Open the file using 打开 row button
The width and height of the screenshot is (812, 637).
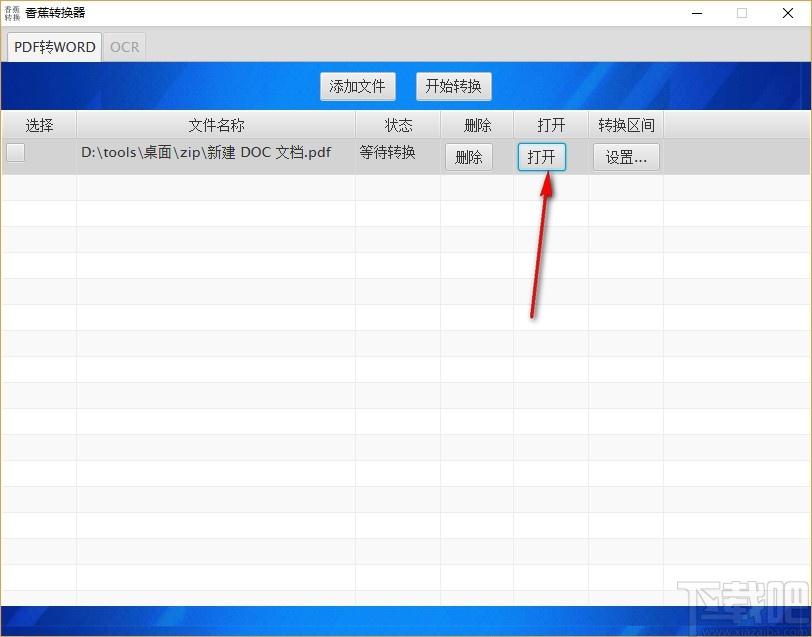pyautogui.click(x=542, y=157)
